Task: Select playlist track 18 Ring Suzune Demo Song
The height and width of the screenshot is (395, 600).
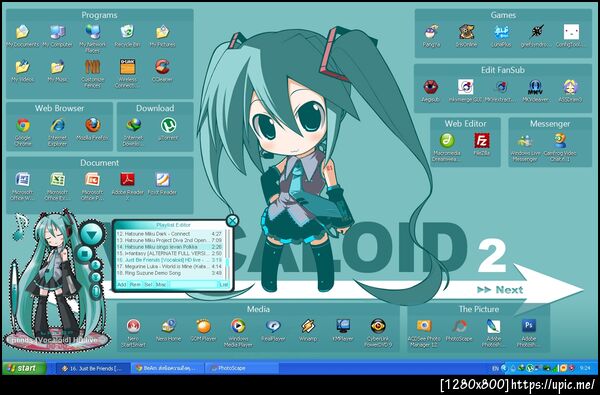Action: tap(170, 273)
